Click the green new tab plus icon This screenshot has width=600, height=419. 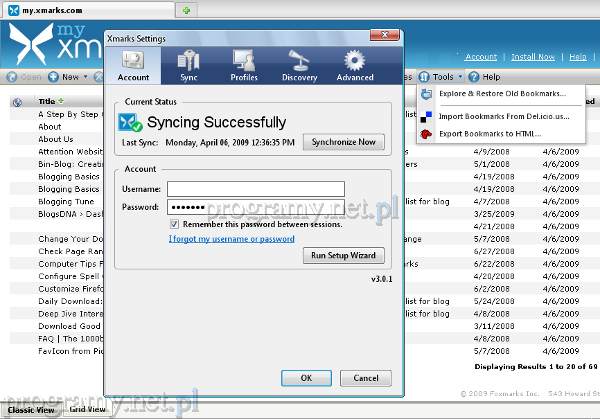click(x=187, y=10)
